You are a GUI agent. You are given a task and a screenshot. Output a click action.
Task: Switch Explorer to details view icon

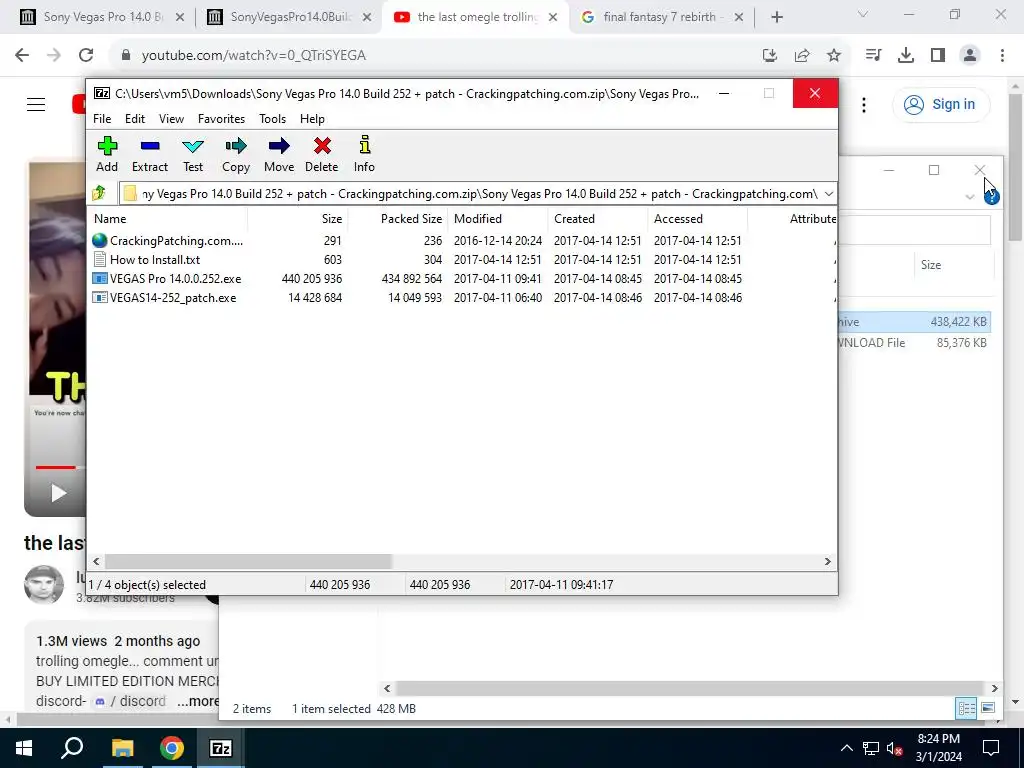[x=966, y=708]
